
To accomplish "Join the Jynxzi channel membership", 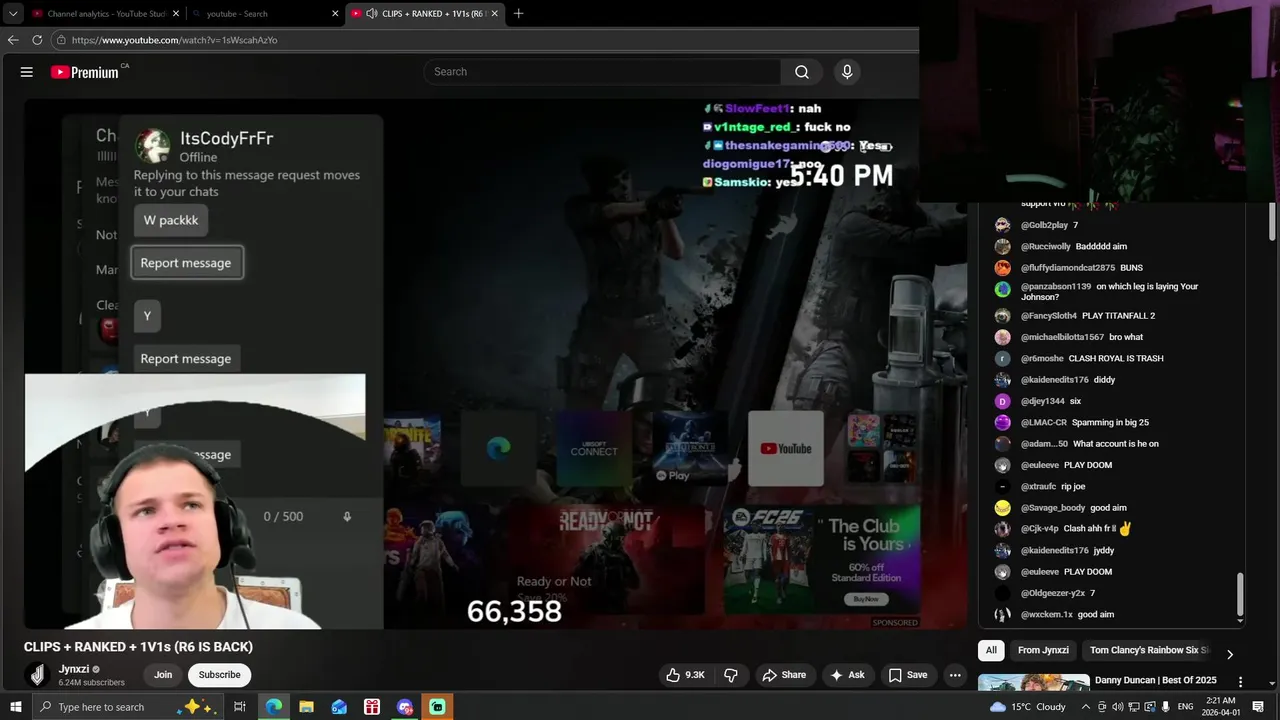I will pos(163,675).
